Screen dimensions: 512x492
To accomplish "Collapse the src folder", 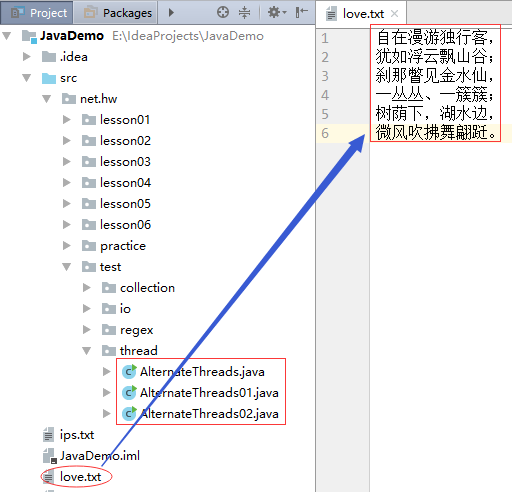I will [x=27, y=78].
